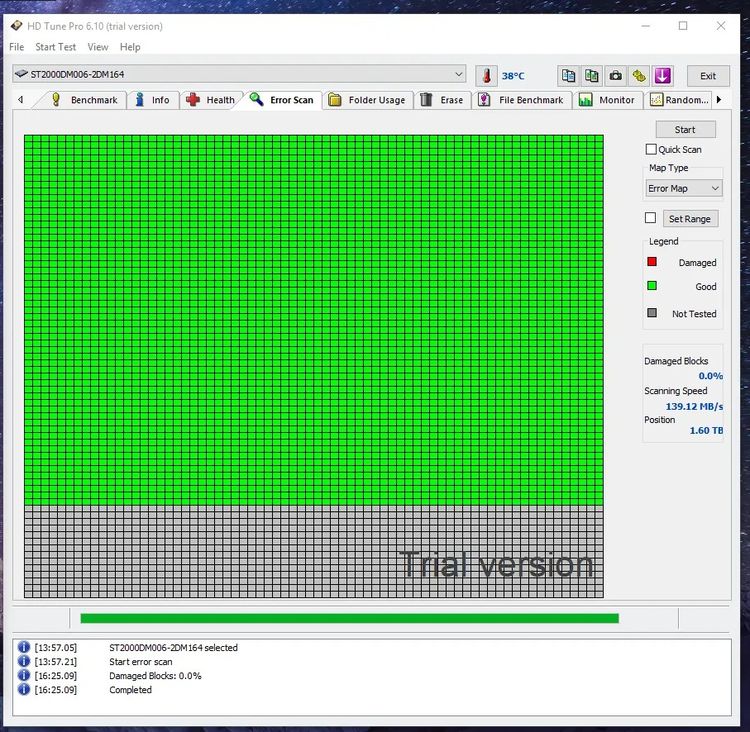Click the green Good legend swatch

click(651, 286)
